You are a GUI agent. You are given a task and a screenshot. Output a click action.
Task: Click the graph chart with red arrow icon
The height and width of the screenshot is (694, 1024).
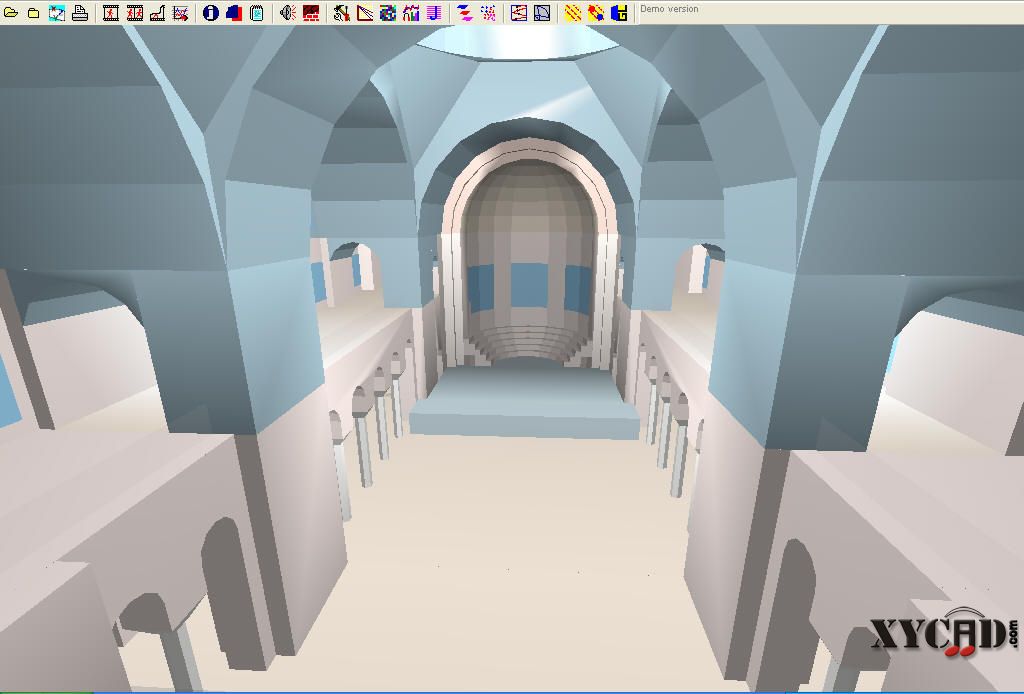pyautogui.click(x=181, y=12)
